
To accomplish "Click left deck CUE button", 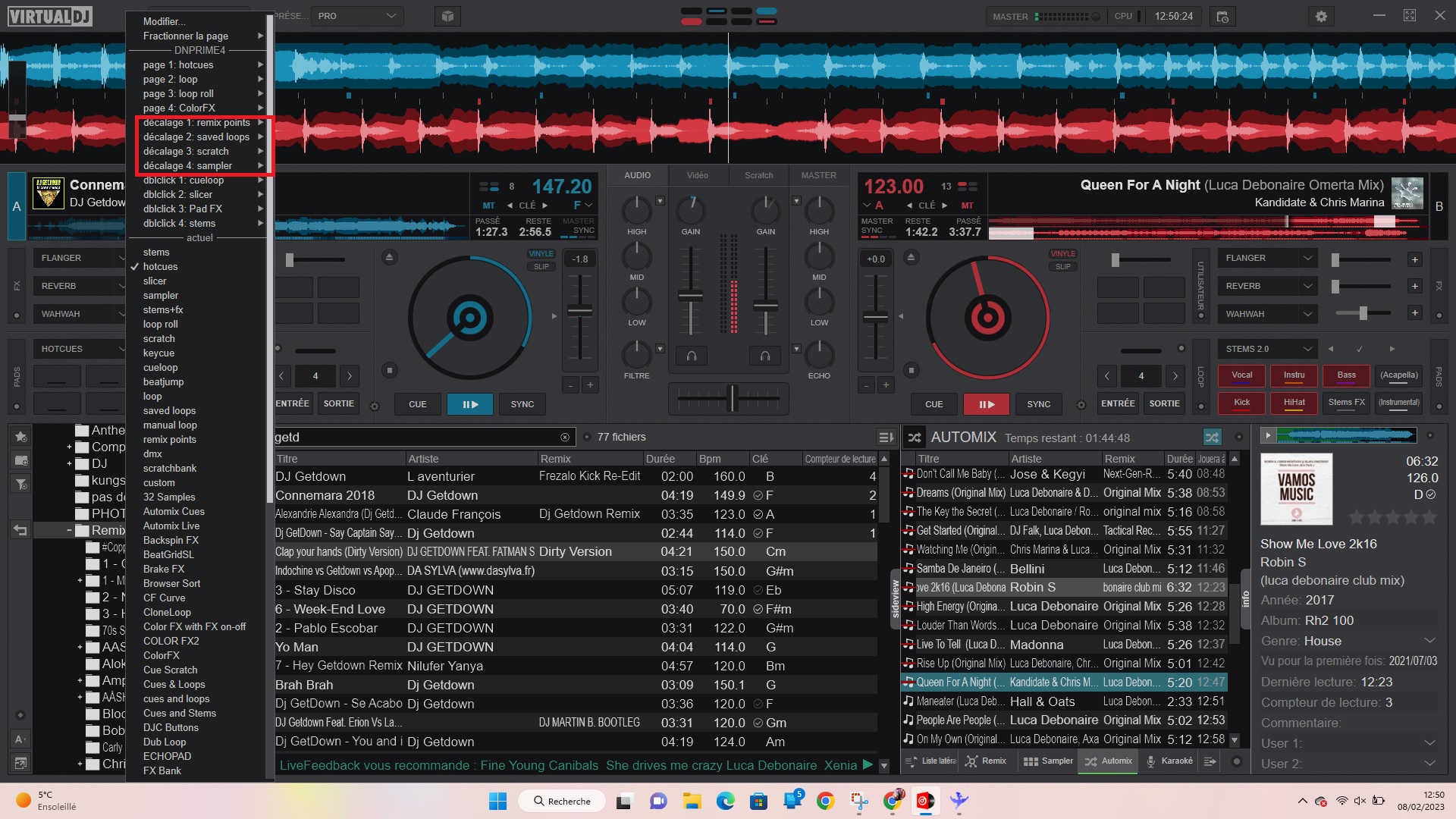I will click(x=418, y=404).
